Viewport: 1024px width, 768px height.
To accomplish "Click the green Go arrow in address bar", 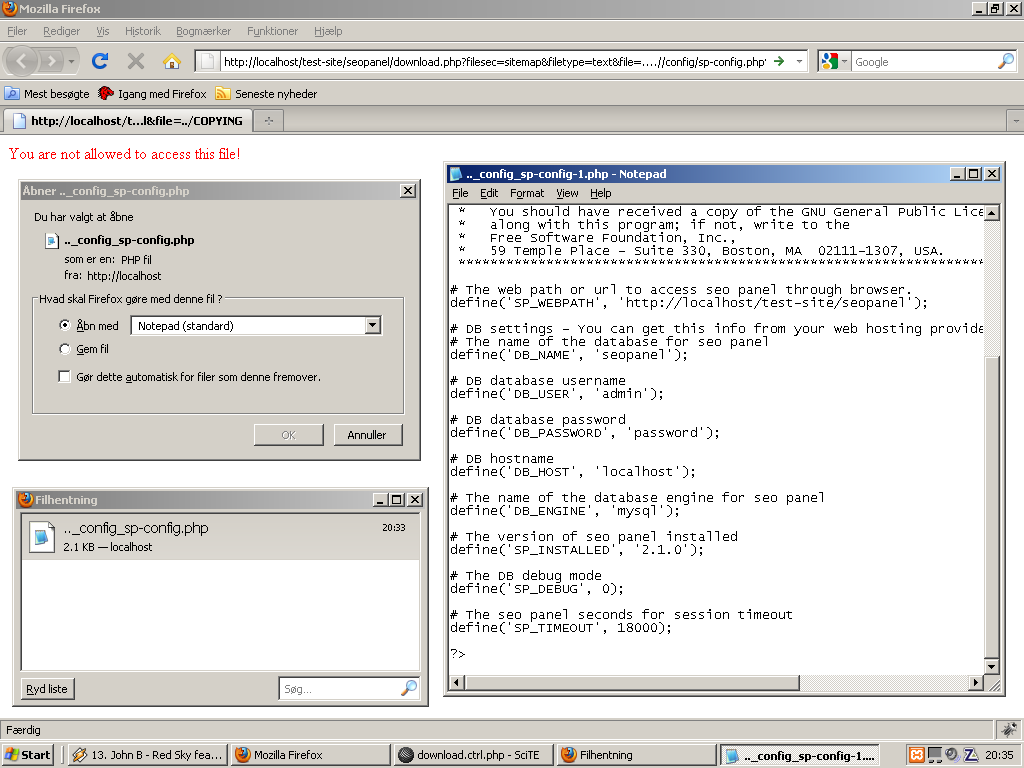I will [779, 61].
